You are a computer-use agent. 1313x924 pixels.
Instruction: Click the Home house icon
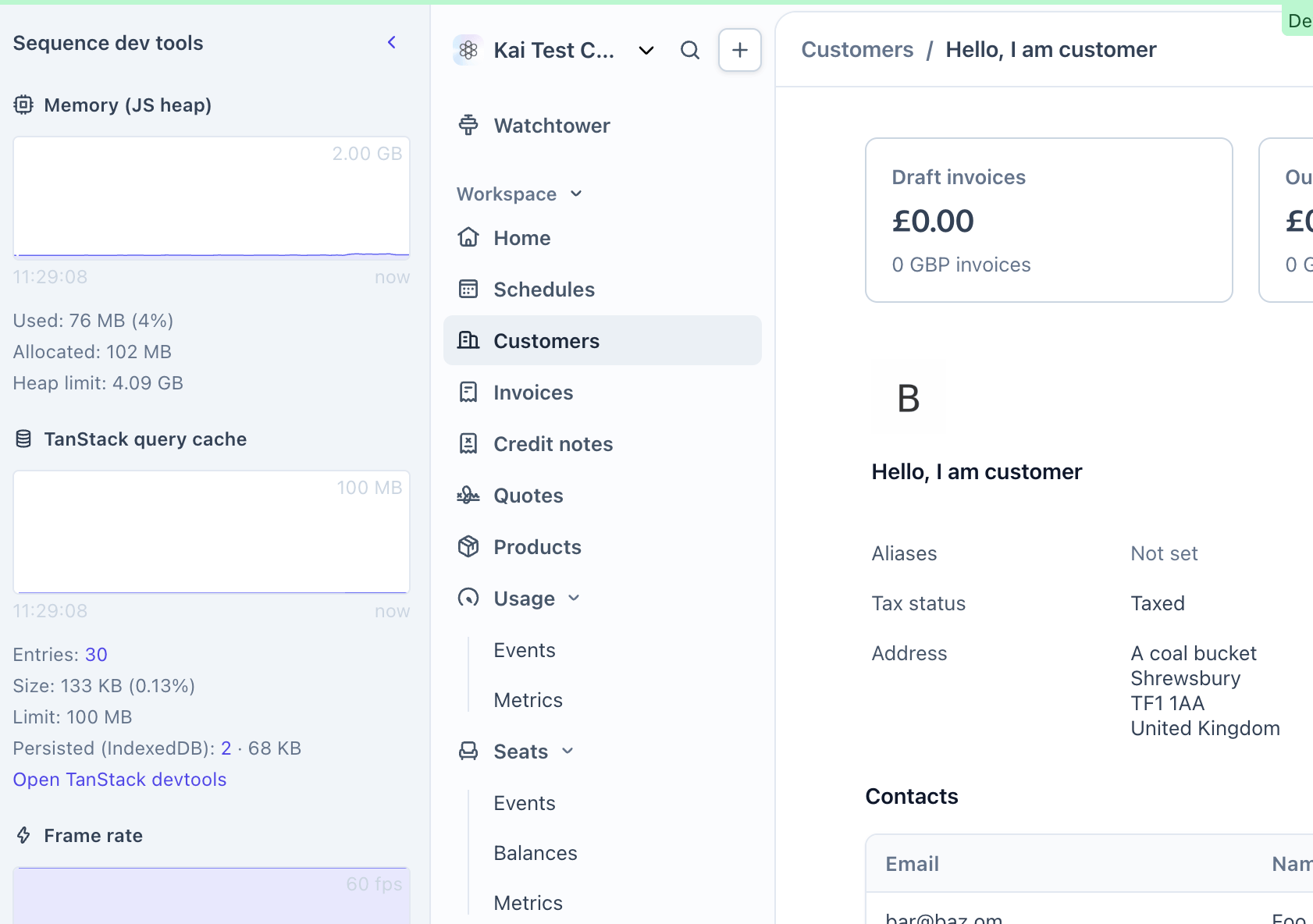tap(468, 237)
